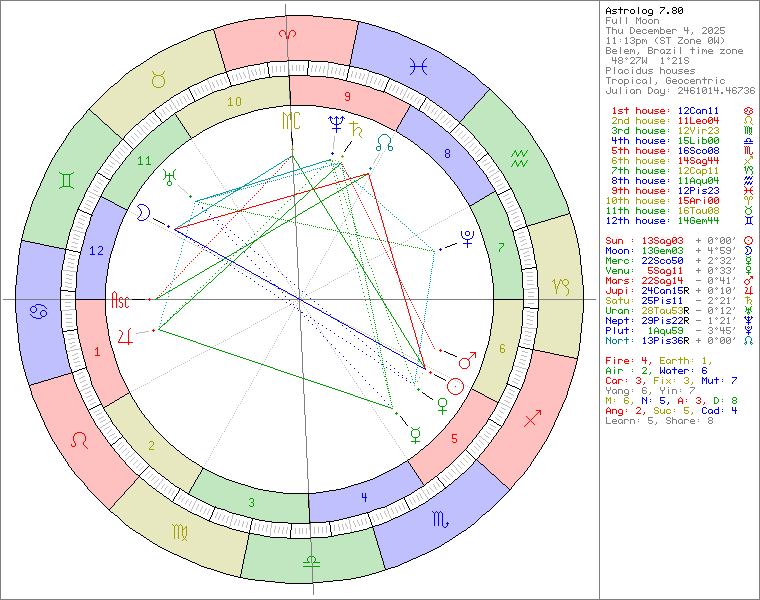Select the North Node glyph inside the chart wheel
This screenshot has height=600, width=760.
384,142
